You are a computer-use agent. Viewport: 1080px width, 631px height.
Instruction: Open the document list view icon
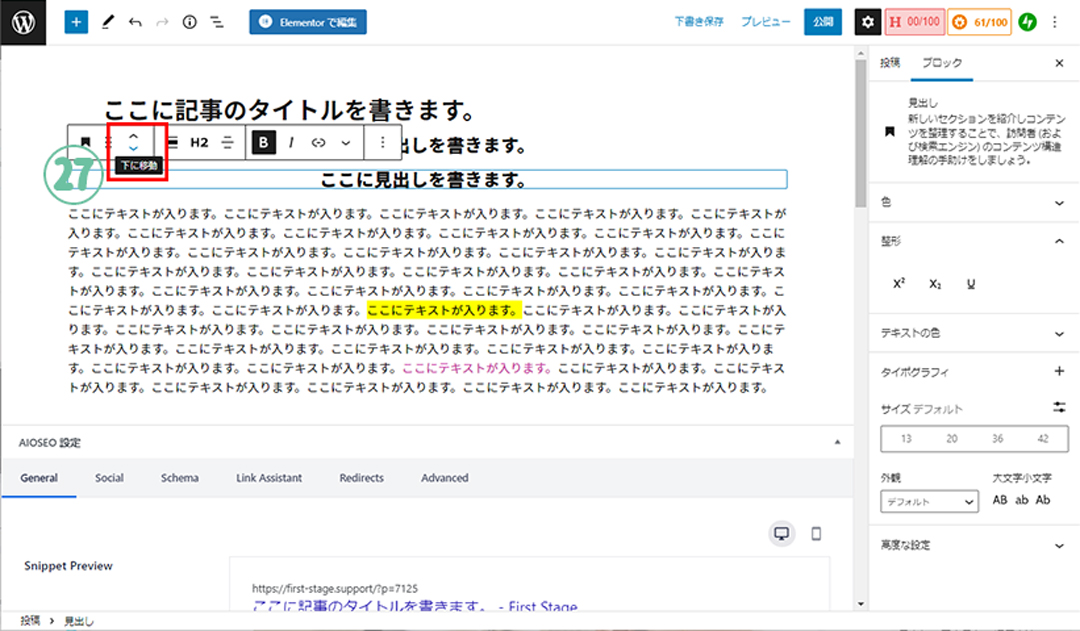point(217,21)
